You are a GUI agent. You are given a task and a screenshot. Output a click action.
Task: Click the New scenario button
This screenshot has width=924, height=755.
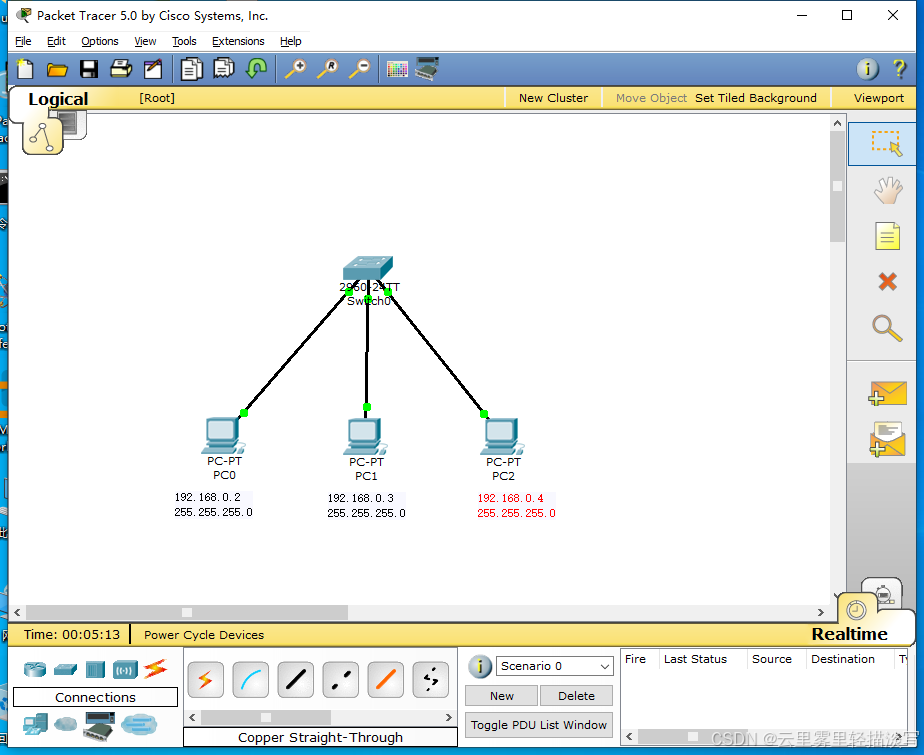point(501,696)
